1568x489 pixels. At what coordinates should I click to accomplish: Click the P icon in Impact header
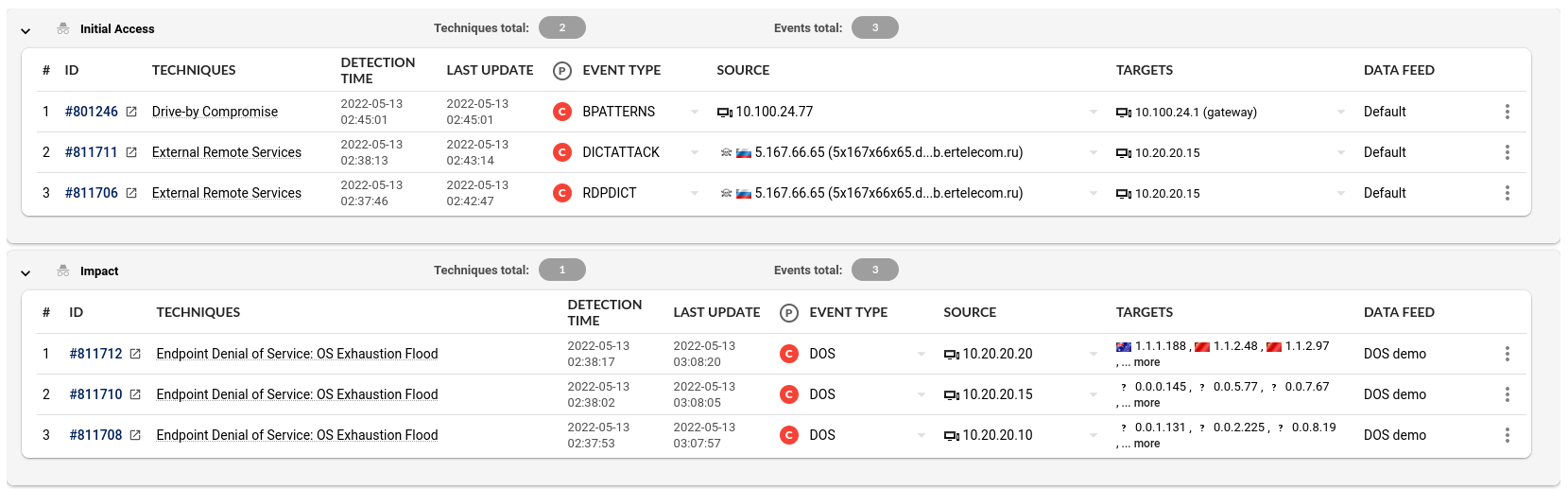pyautogui.click(x=789, y=312)
